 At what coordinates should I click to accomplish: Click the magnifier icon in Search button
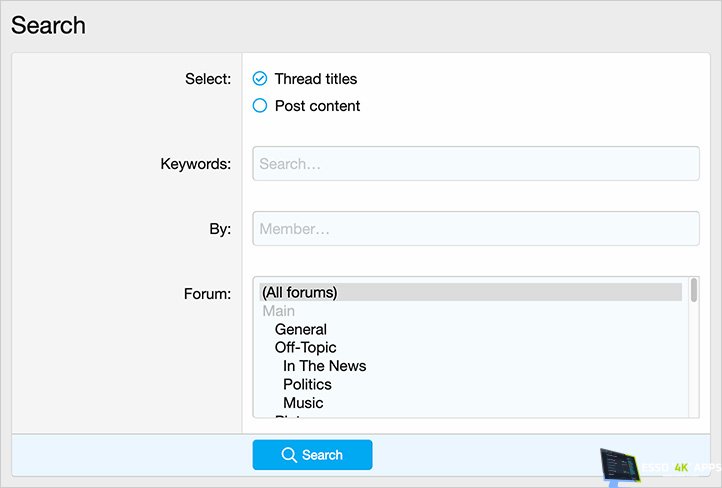click(x=289, y=455)
